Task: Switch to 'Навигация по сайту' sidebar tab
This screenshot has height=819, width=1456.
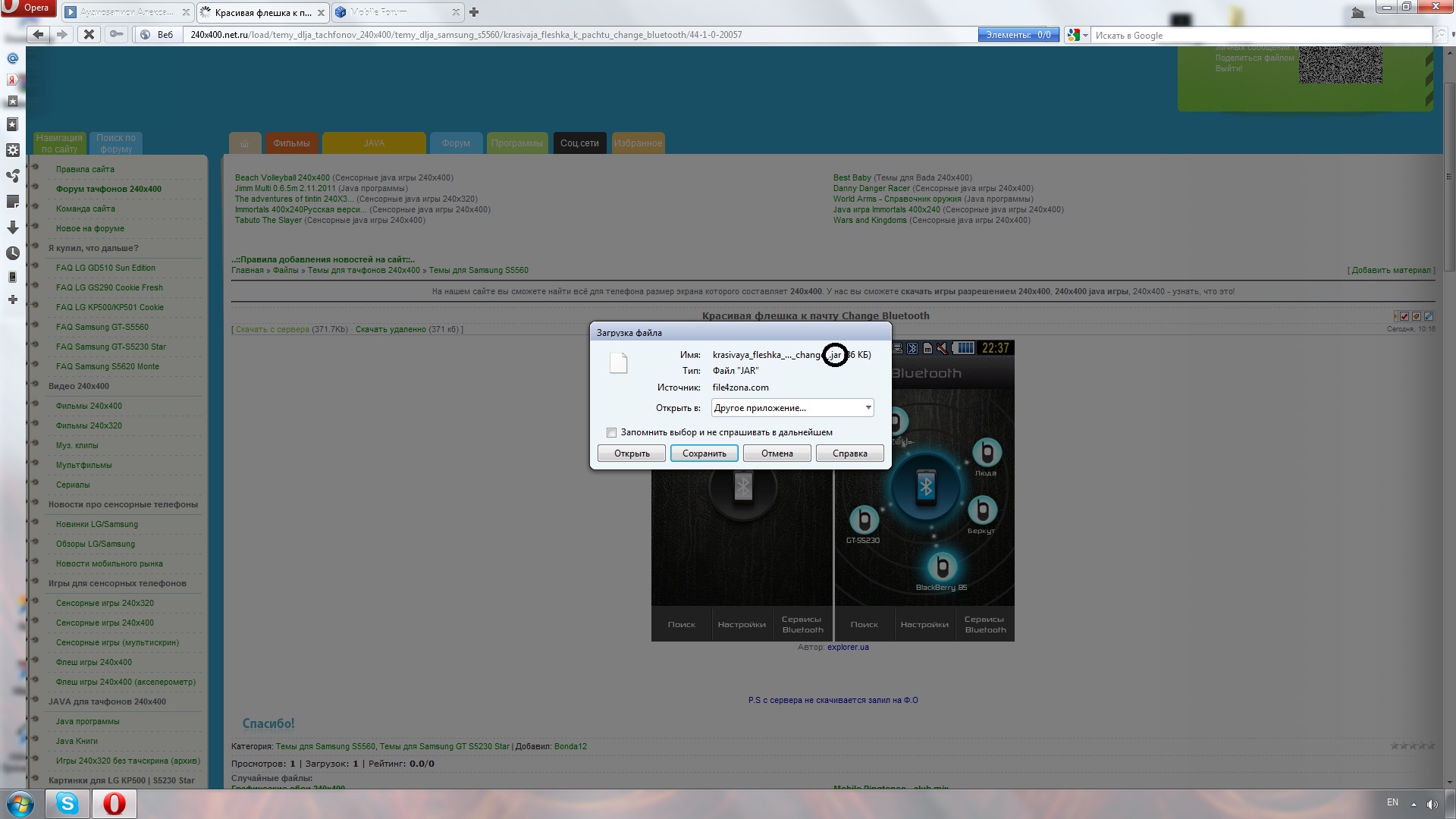Action: point(60,143)
